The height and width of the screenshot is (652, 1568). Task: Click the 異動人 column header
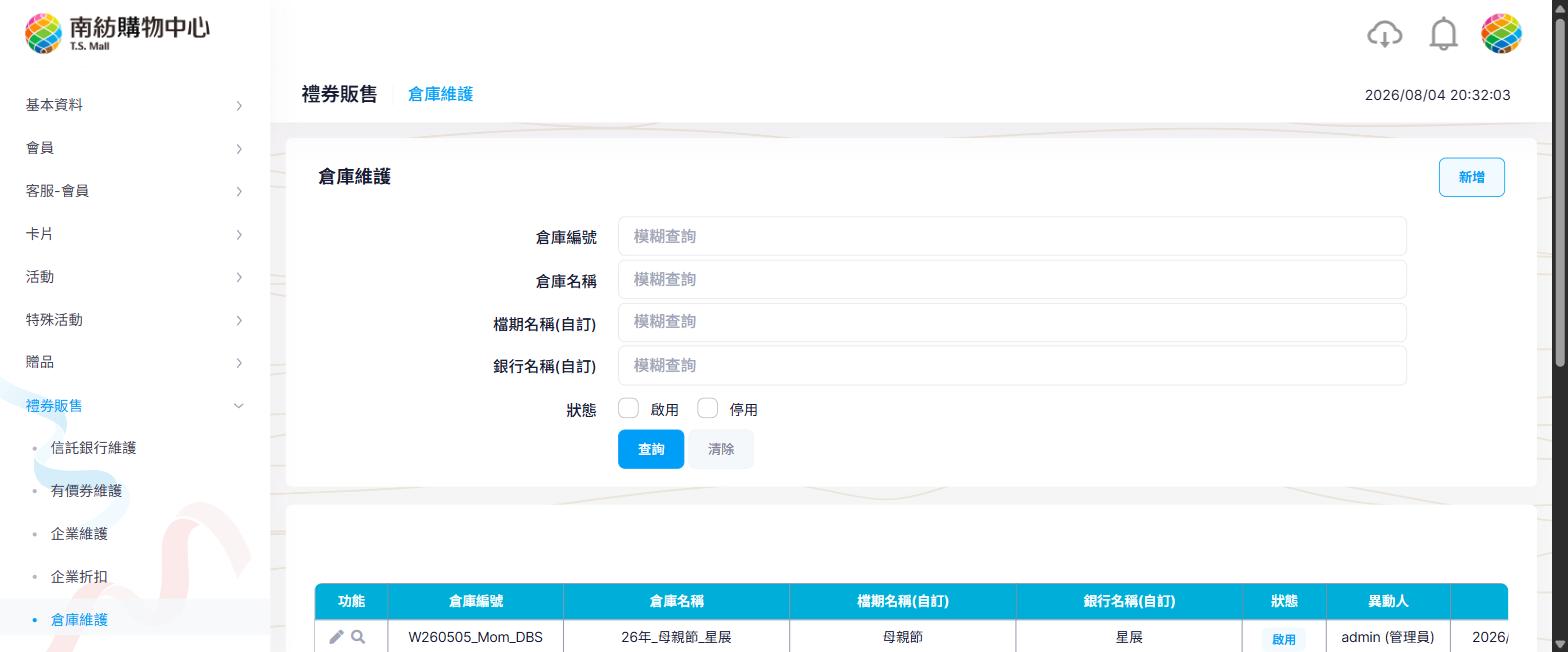pyautogui.click(x=1388, y=601)
